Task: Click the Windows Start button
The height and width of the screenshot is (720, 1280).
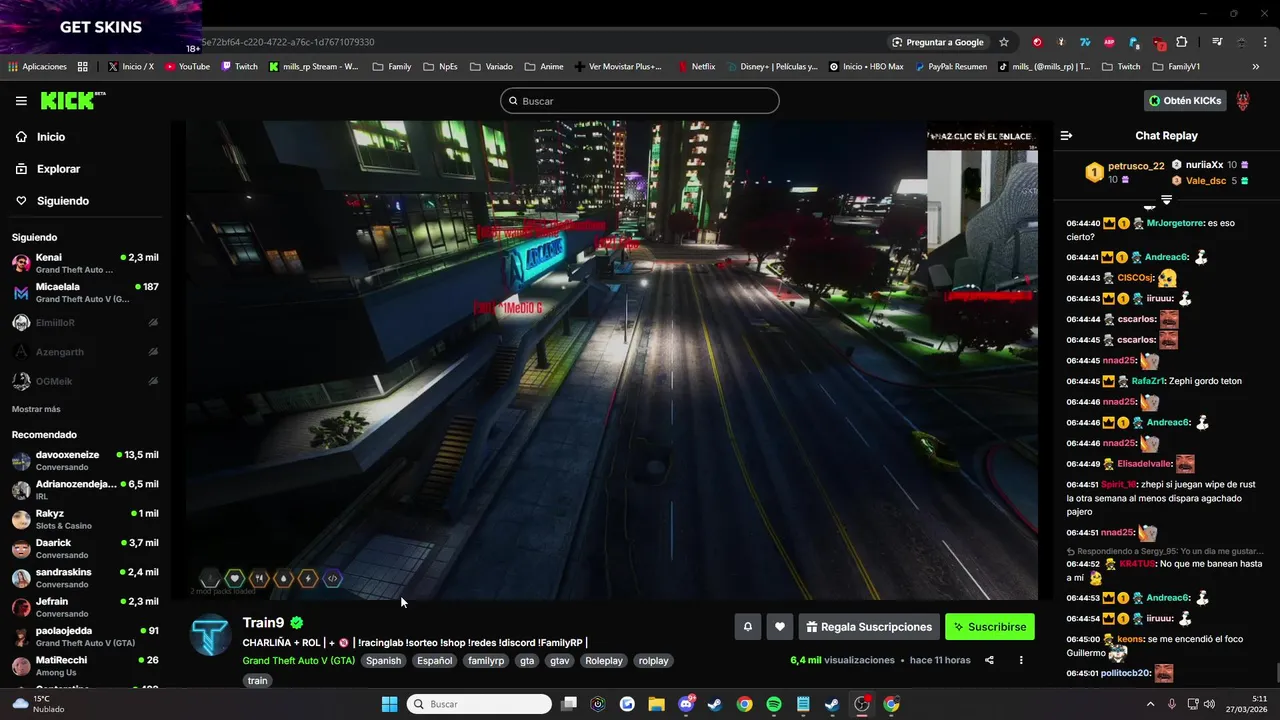Action: (x=389, y=704)
